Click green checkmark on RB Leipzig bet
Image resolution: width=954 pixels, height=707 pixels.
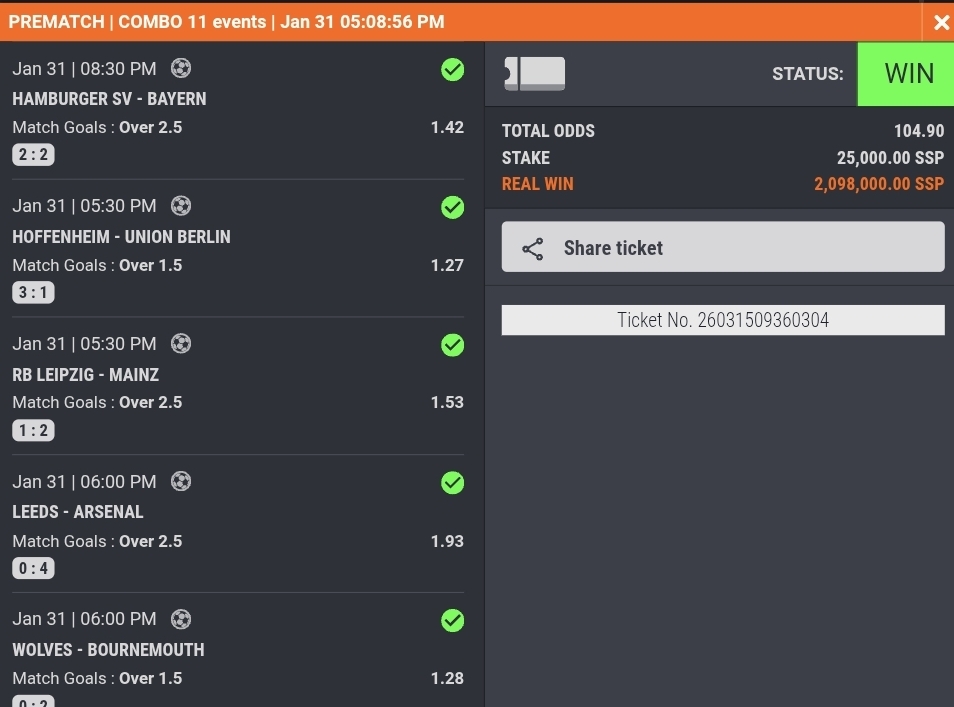pyautogui.click(x=453, y=345)
